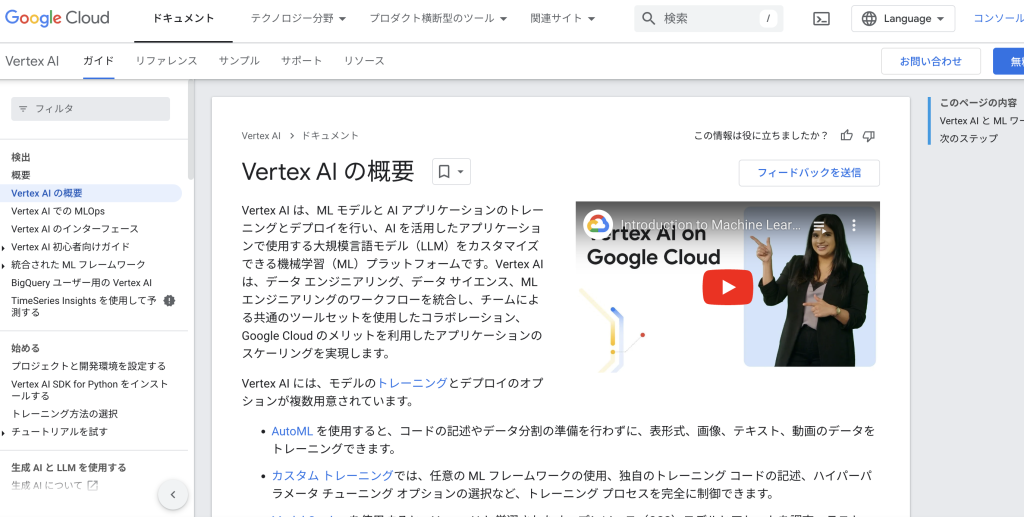This screenshot has width=1024, height=517.
Task: Click the bookmark icon beside page title
Action: [x=444, y=172]
